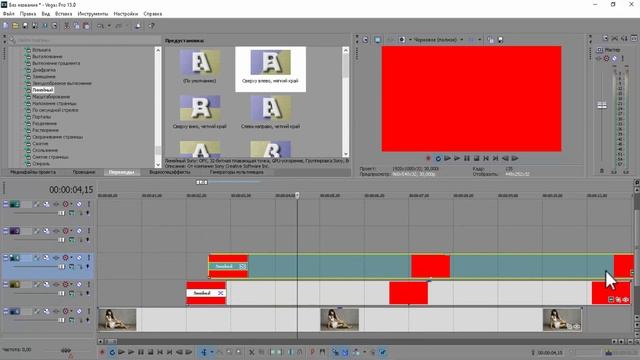Toggle Loop Playback under the preview
Image resolution: width=640 pixels, height=360 pixels.
pos(438,158)
